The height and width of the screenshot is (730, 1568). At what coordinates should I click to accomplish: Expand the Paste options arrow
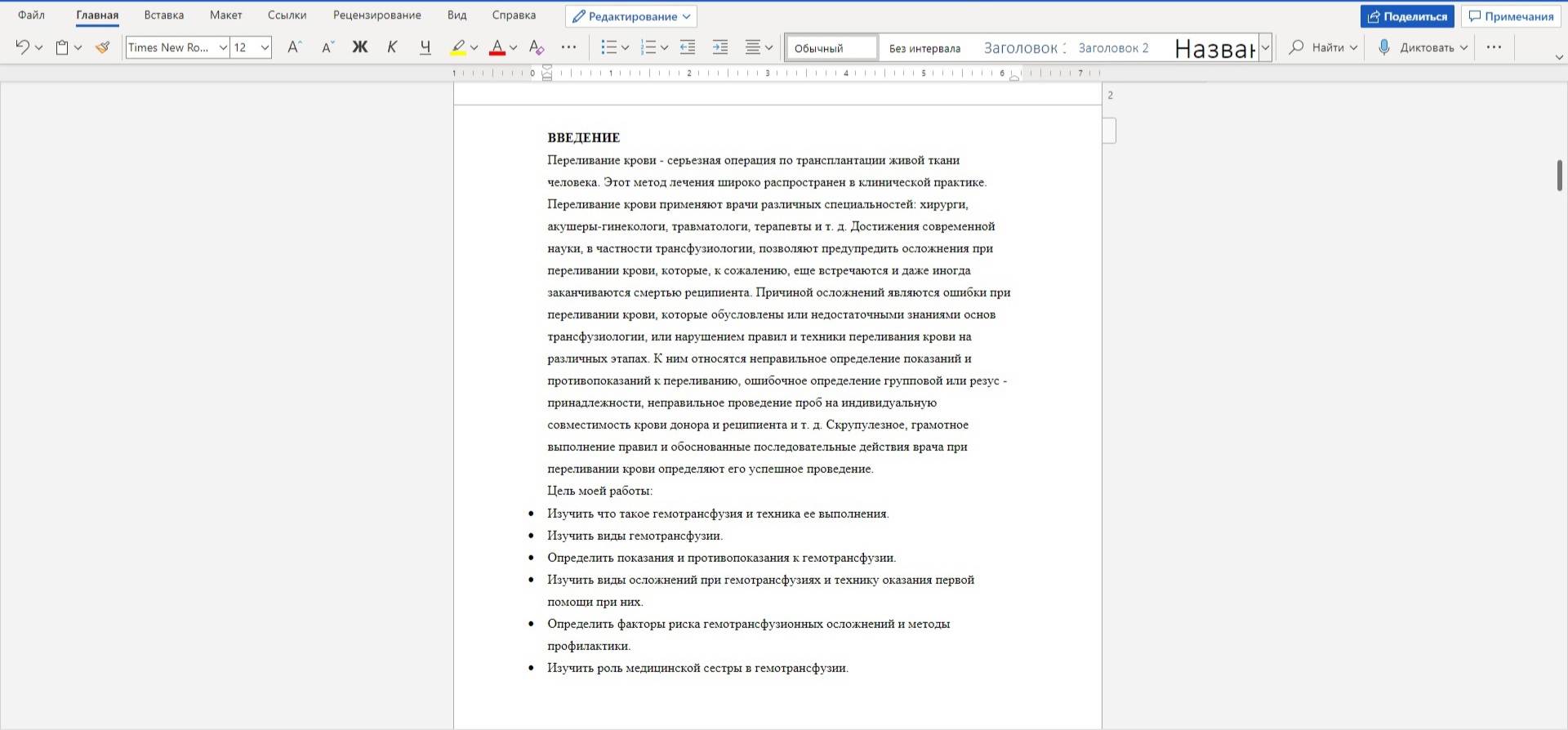[x=78, y=48]
